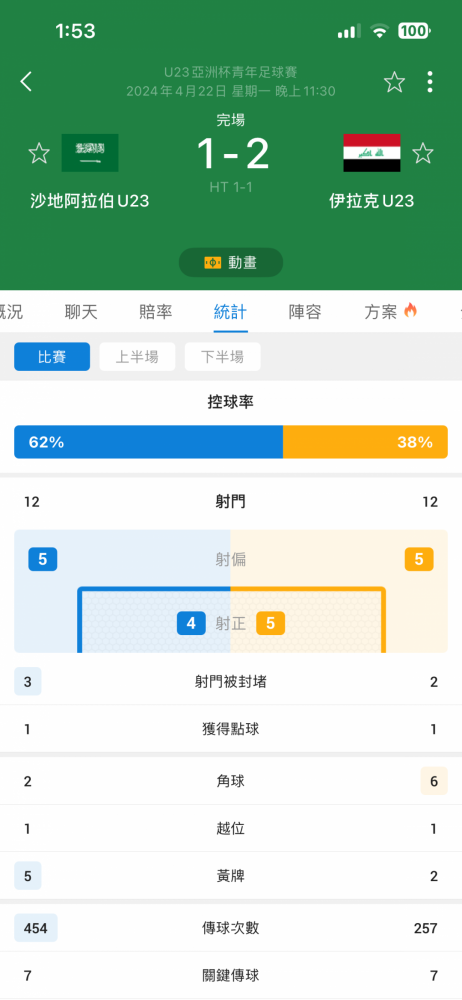Tap the back arrow icon

coord(26,82)
